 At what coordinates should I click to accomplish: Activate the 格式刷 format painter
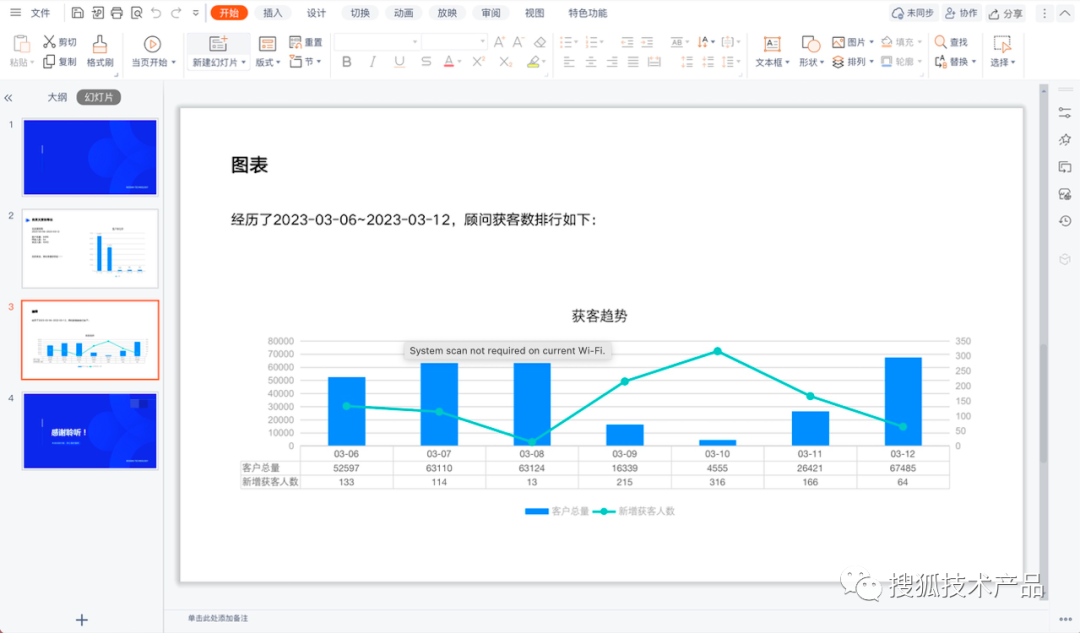100,52
